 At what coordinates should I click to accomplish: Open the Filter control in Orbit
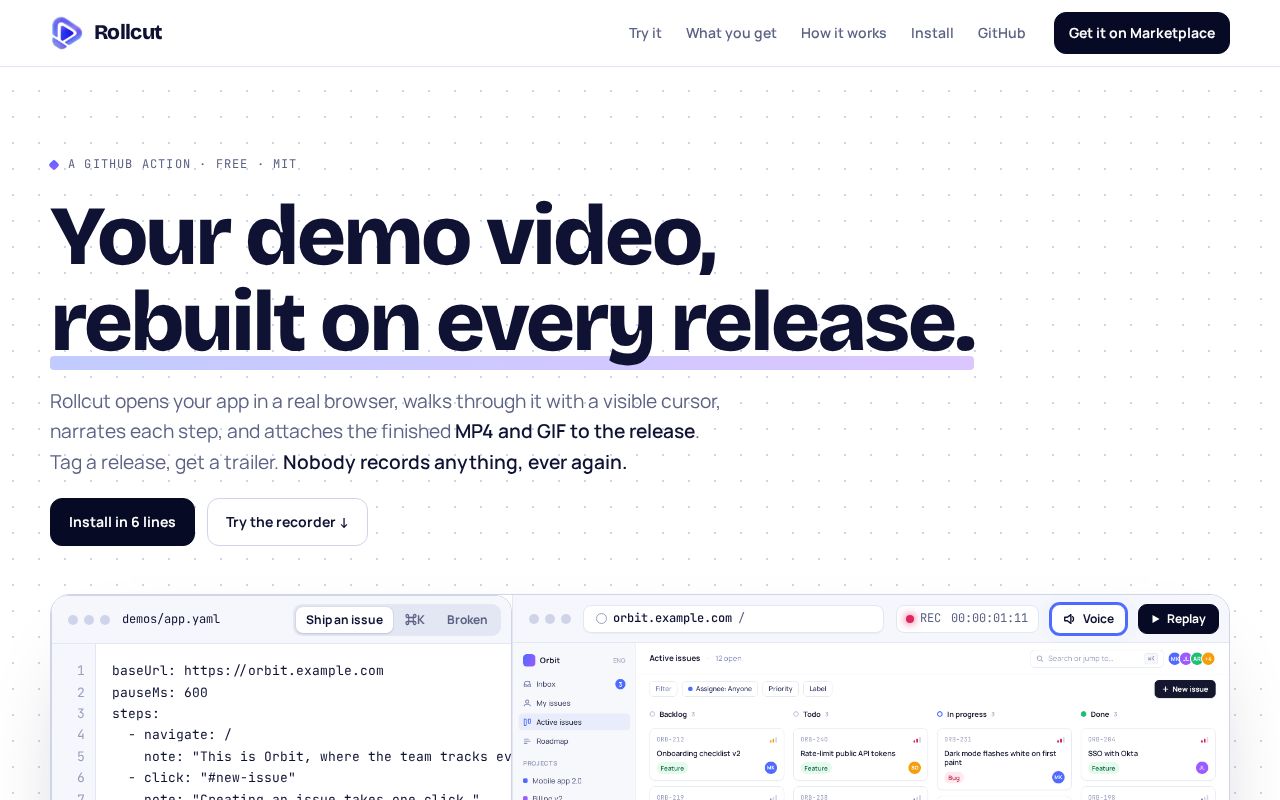663,689
